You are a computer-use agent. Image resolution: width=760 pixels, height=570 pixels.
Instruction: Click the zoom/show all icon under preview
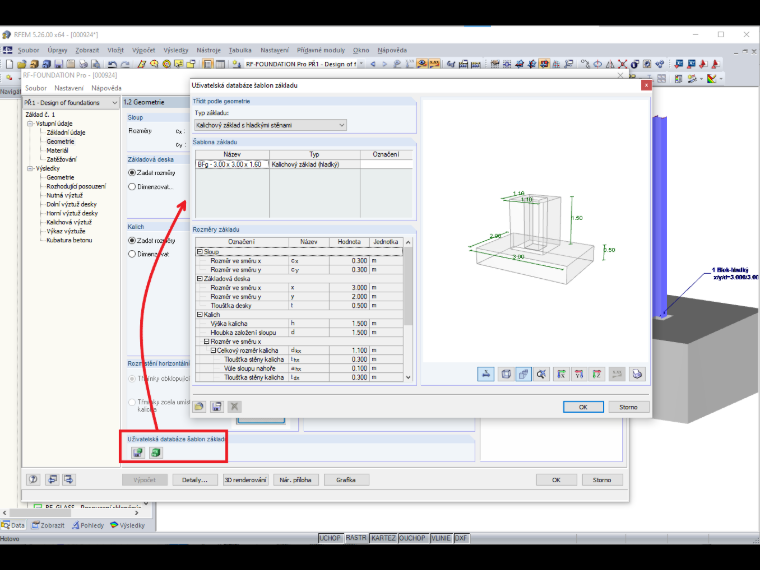point(541,374)
